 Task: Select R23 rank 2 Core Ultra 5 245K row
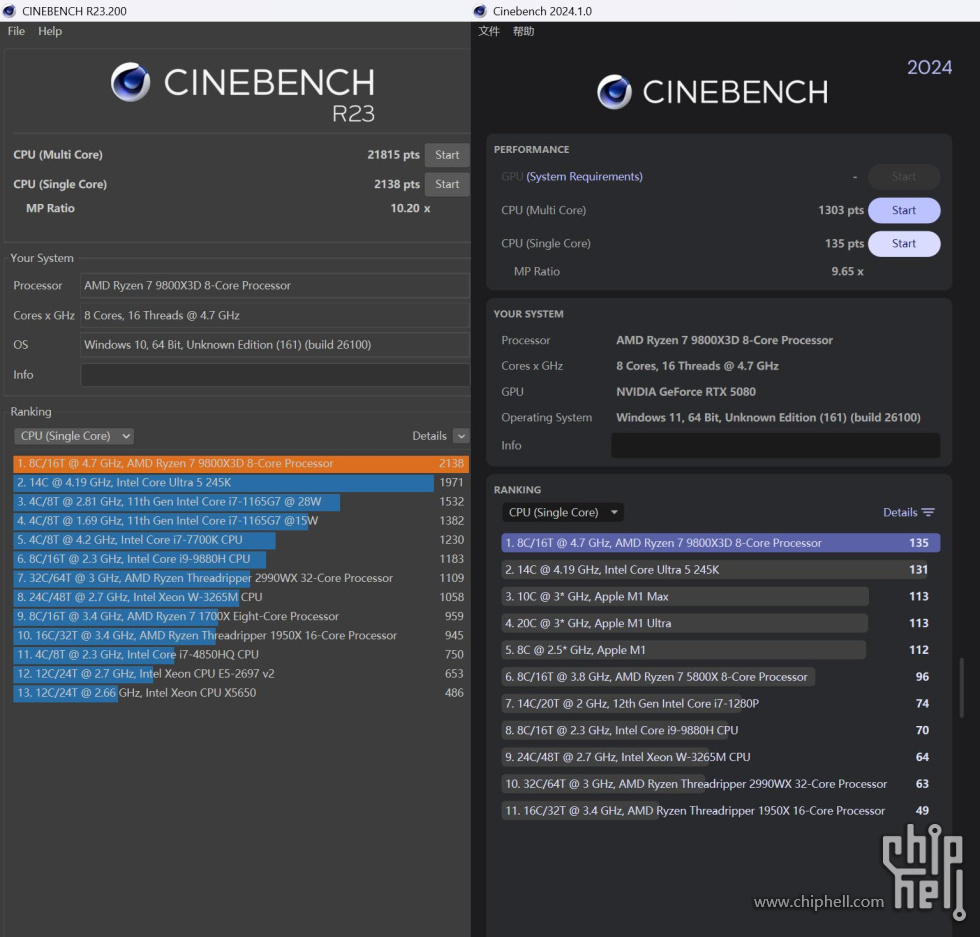(x=241, y=483)
